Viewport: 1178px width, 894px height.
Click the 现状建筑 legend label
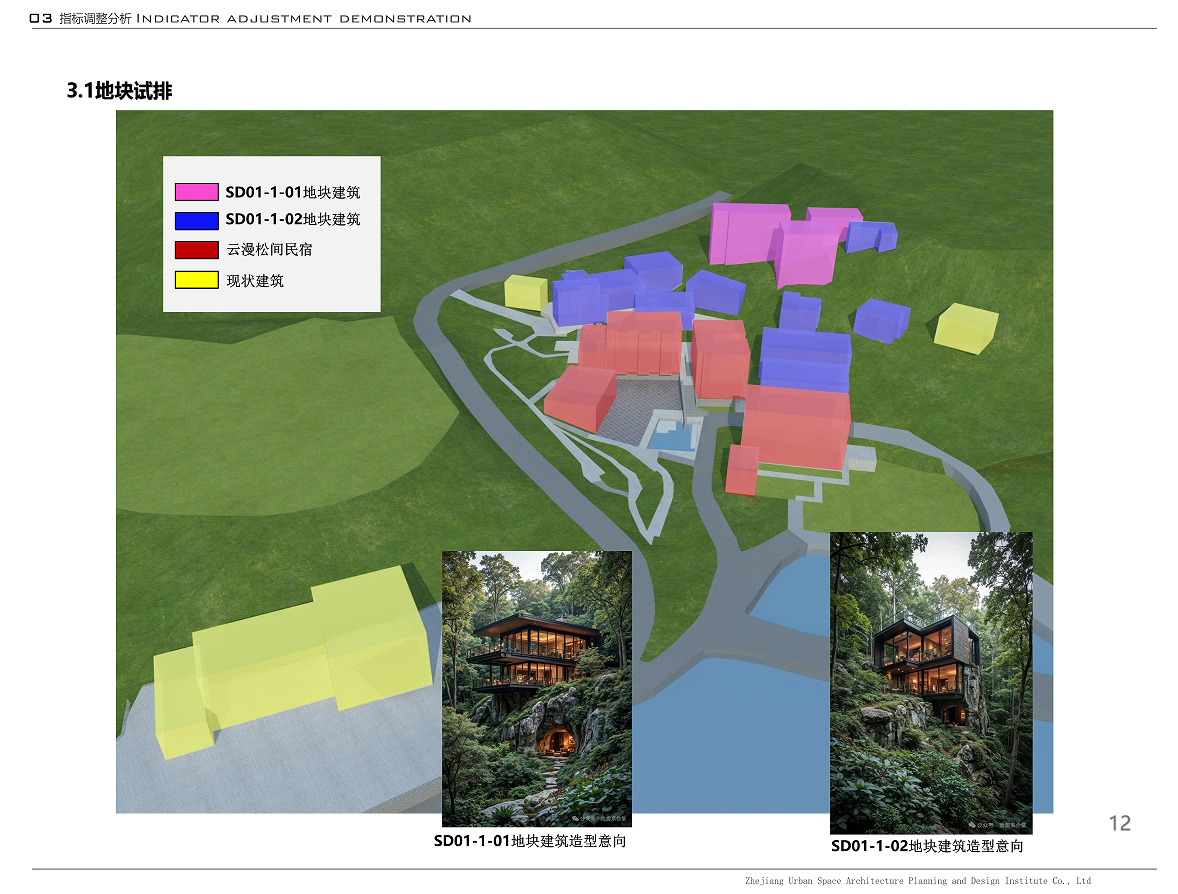(x=255, y=281)
